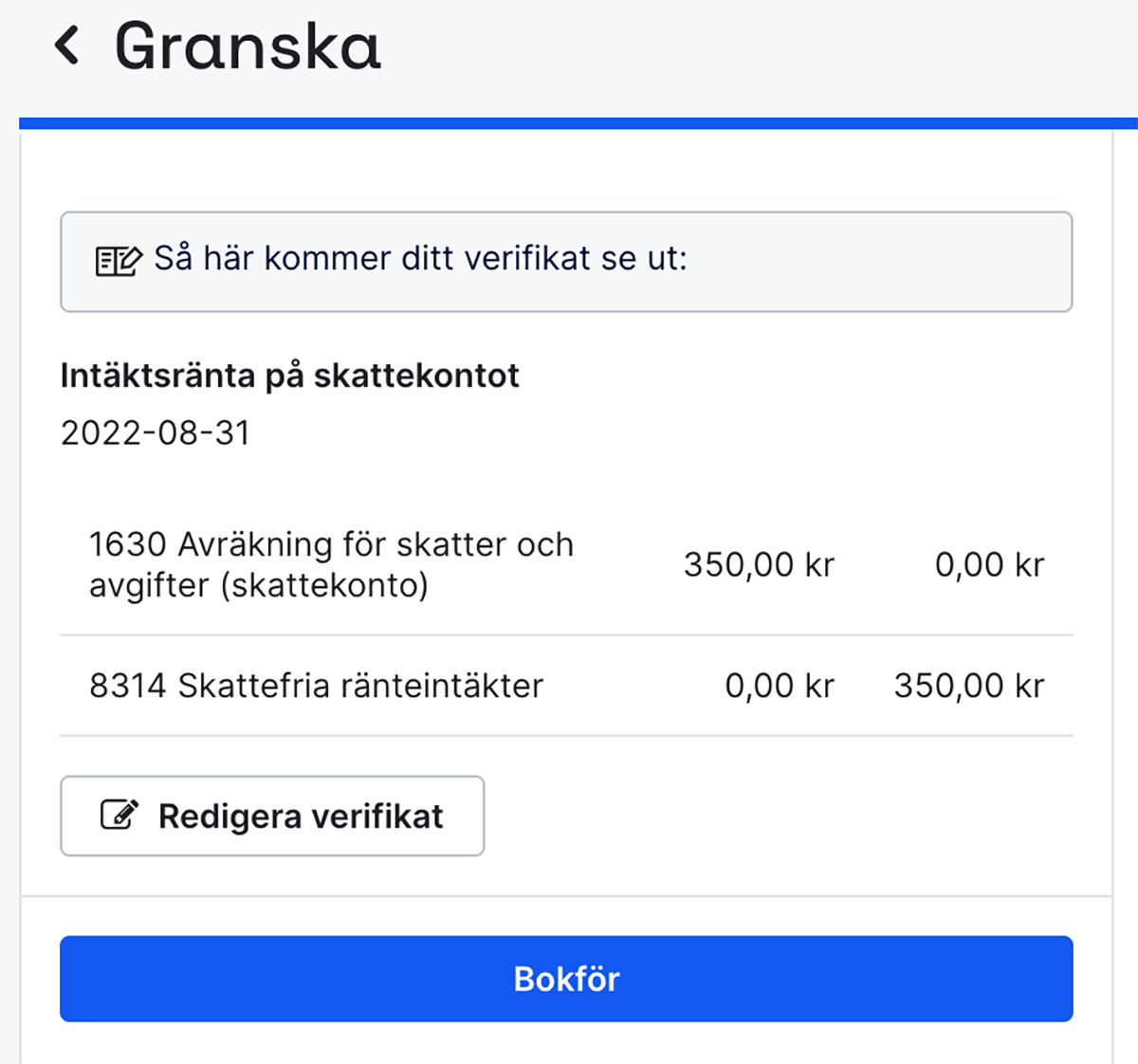This screenshot has width=1138, height=1064.
Task: Click the back chevron next to Granska
Action: pyautogui.click(x=68, y=46)
